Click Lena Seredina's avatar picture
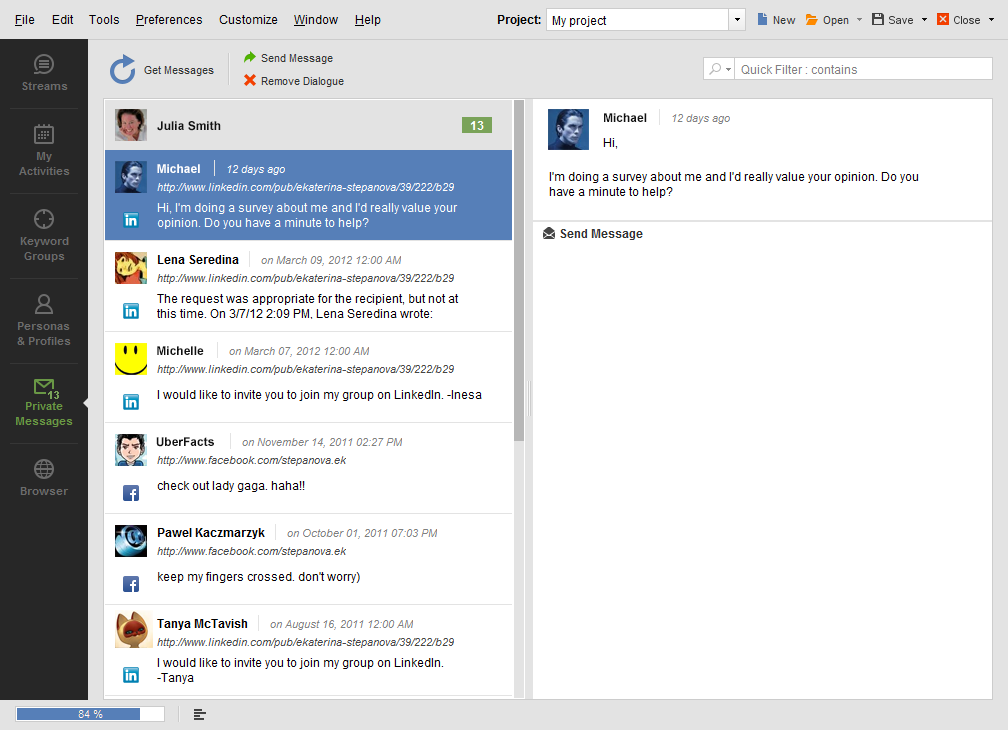1008x730 pixels. (x=130, y=268)
